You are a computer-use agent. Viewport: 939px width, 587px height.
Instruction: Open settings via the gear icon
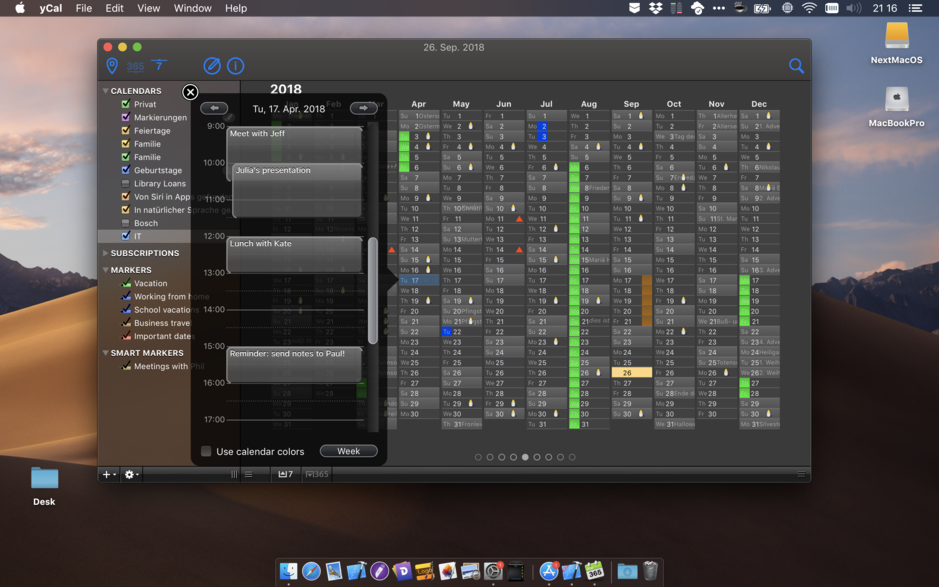[129, 474]
